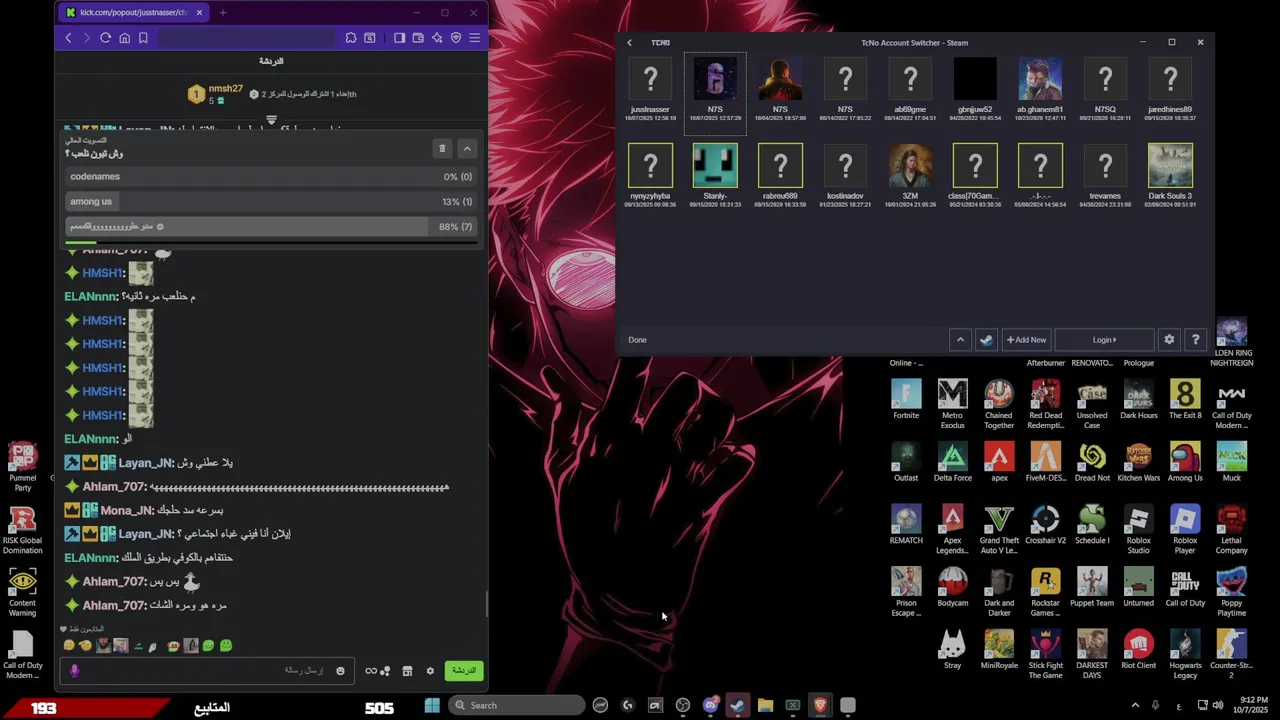Open a new browser tab
Image resolution: width=1280 pixels, height=720 pixels.
click(222, 13)
